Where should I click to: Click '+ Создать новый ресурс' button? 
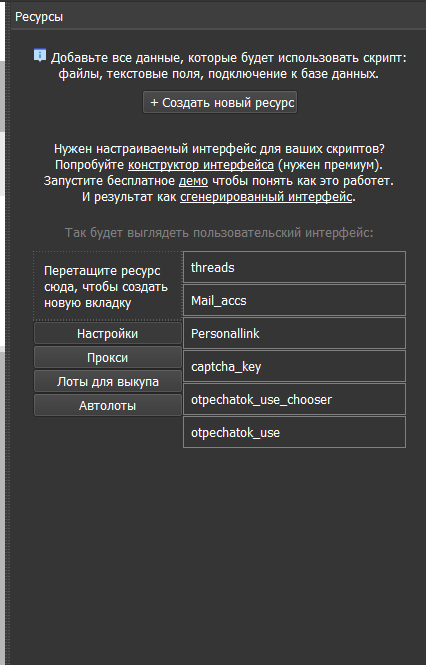pyautogui.click(x=220, y=102)
